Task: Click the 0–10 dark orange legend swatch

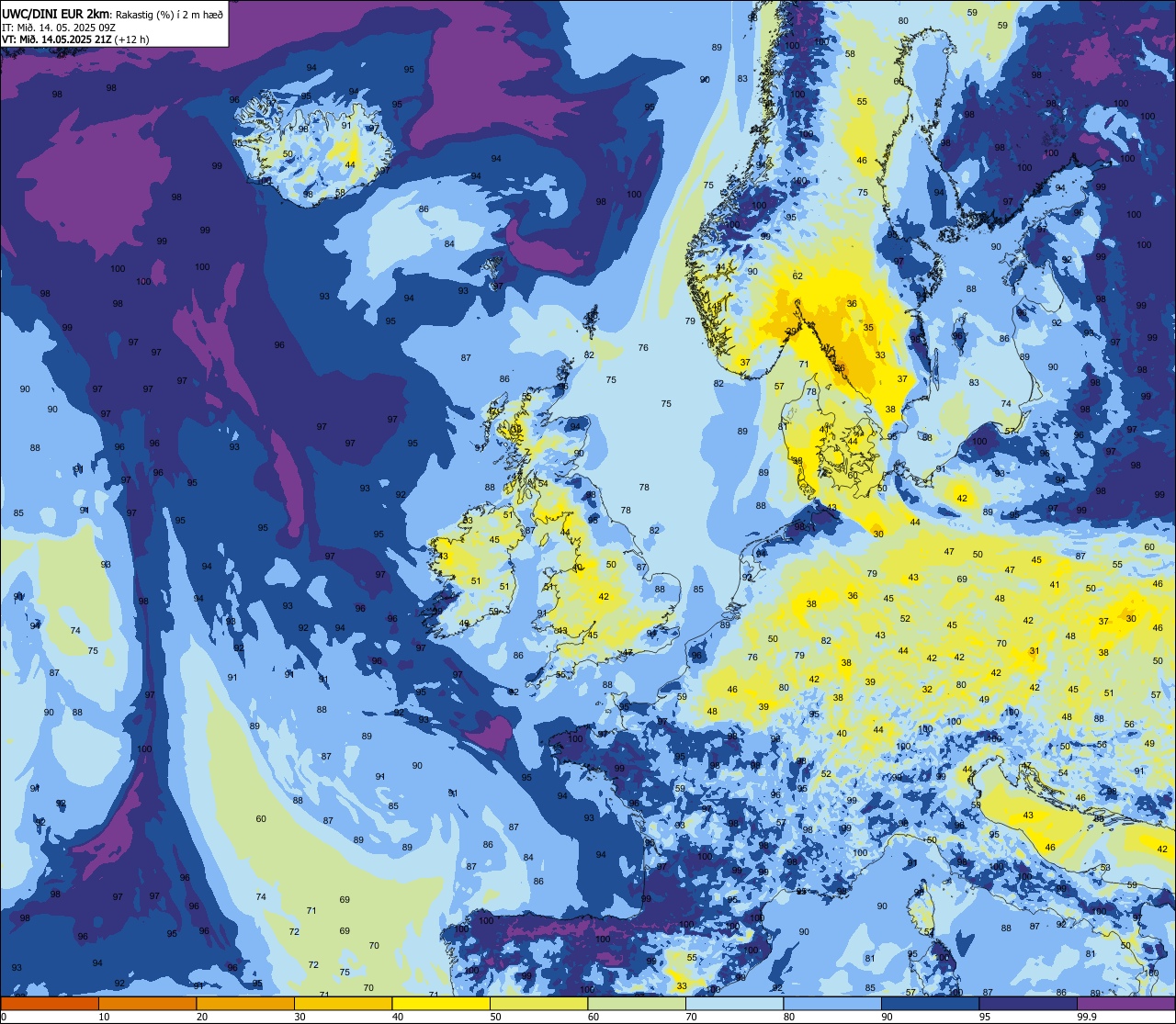Action: pos(50,1003)
